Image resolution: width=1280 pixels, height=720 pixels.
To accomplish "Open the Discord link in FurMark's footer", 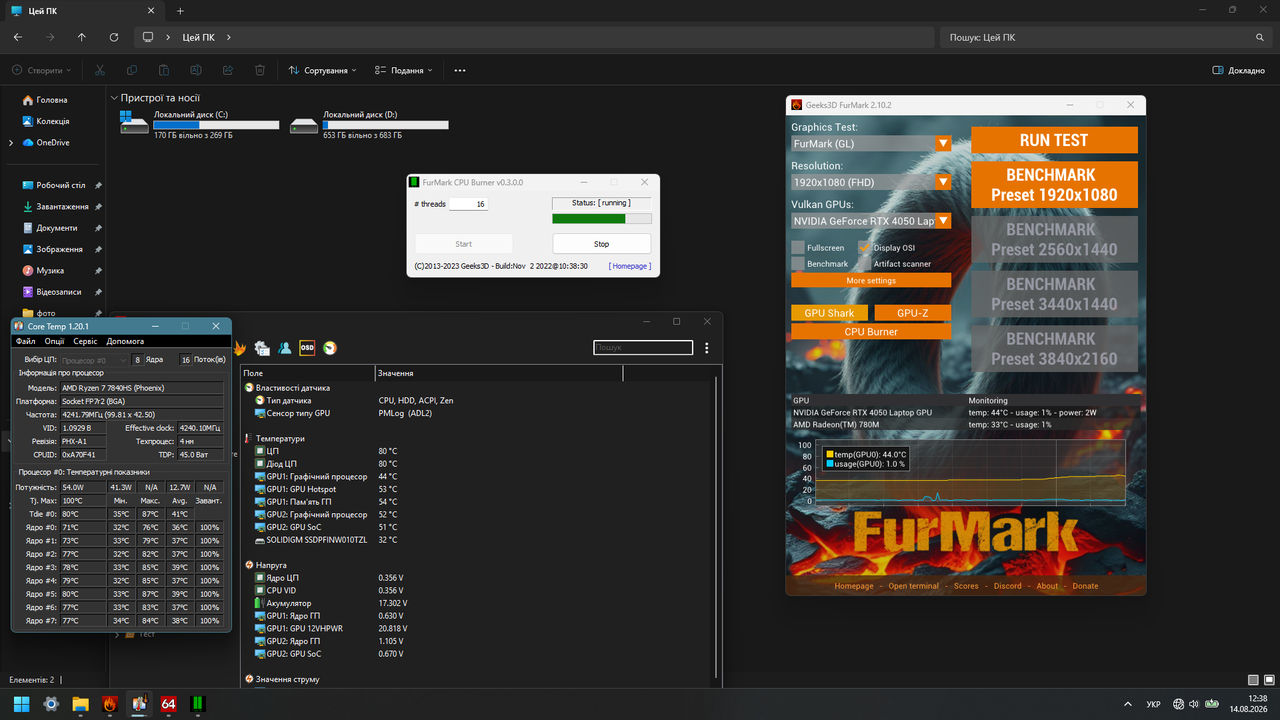I will [1008, 586].
